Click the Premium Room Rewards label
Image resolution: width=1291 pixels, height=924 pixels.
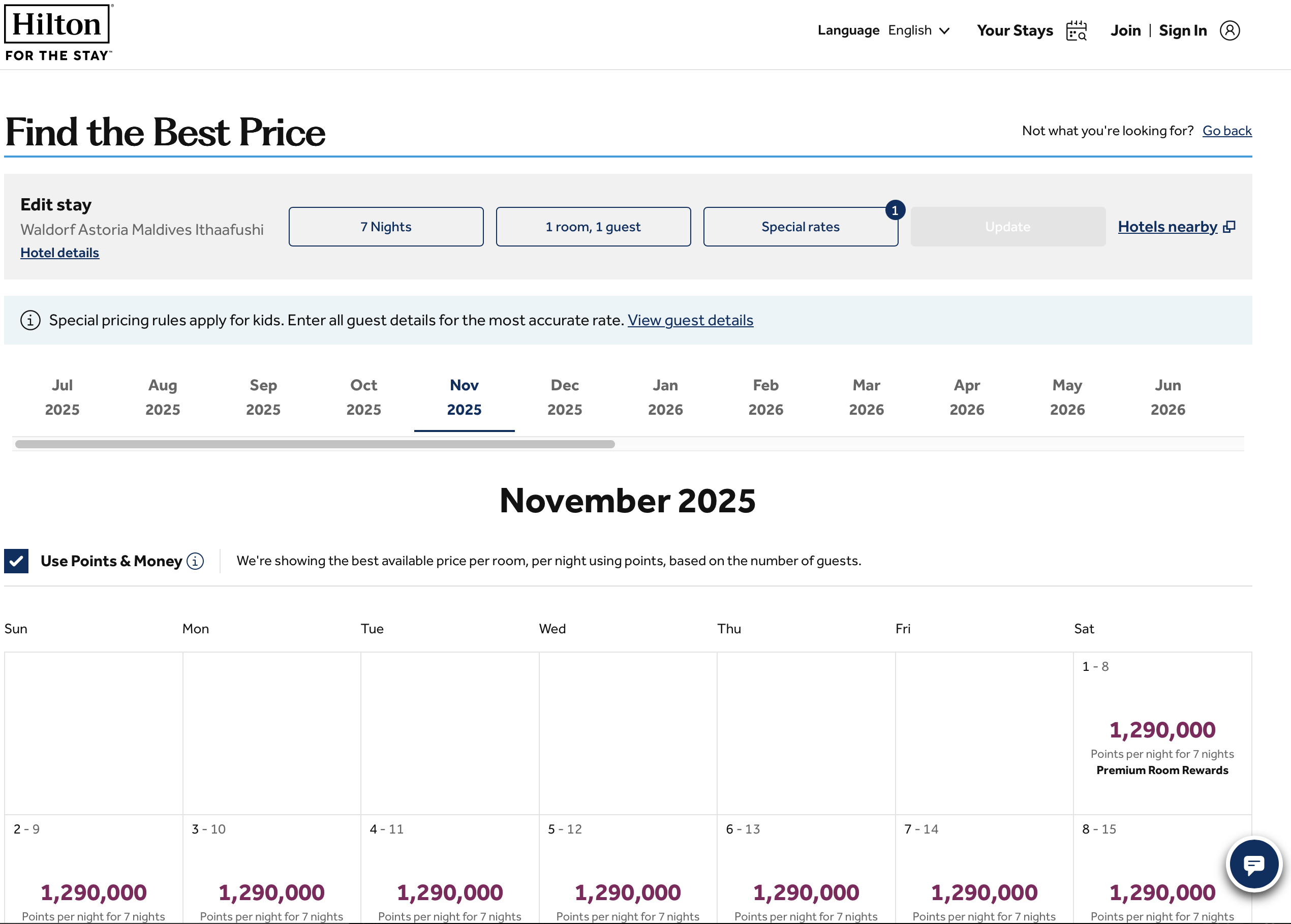point(1162,771)
